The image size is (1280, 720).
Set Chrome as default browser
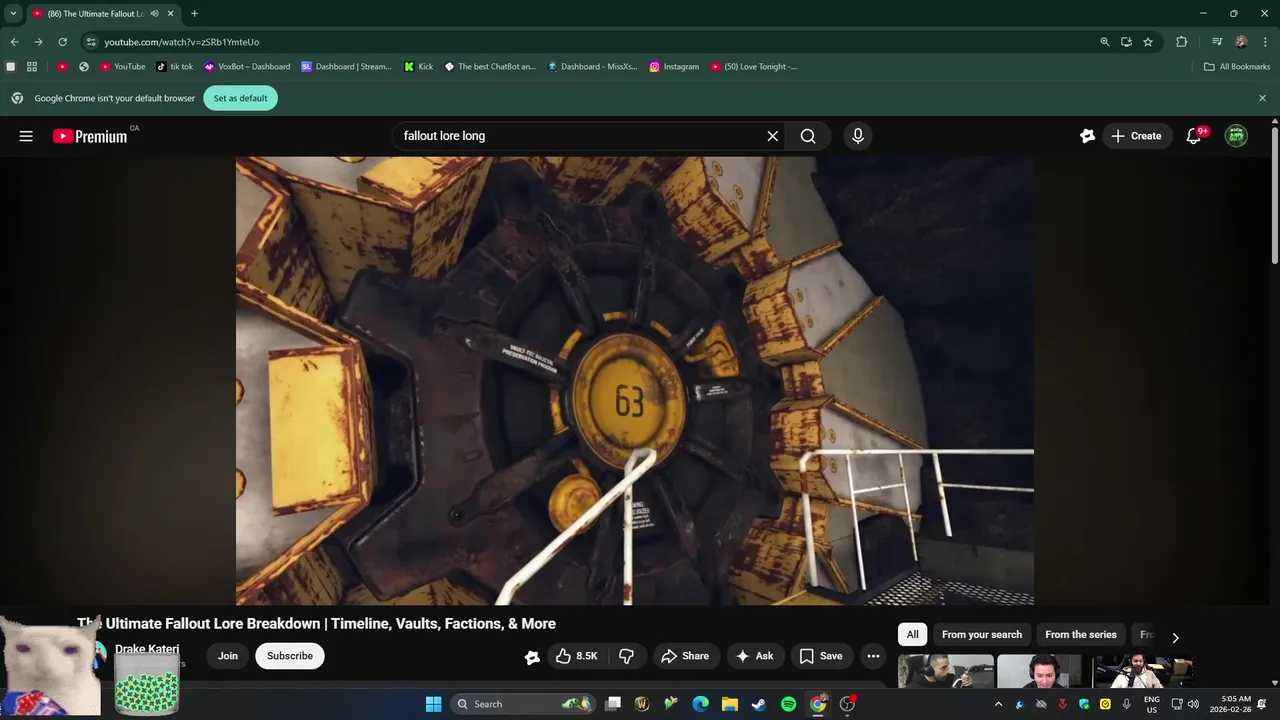click(241, 98)
